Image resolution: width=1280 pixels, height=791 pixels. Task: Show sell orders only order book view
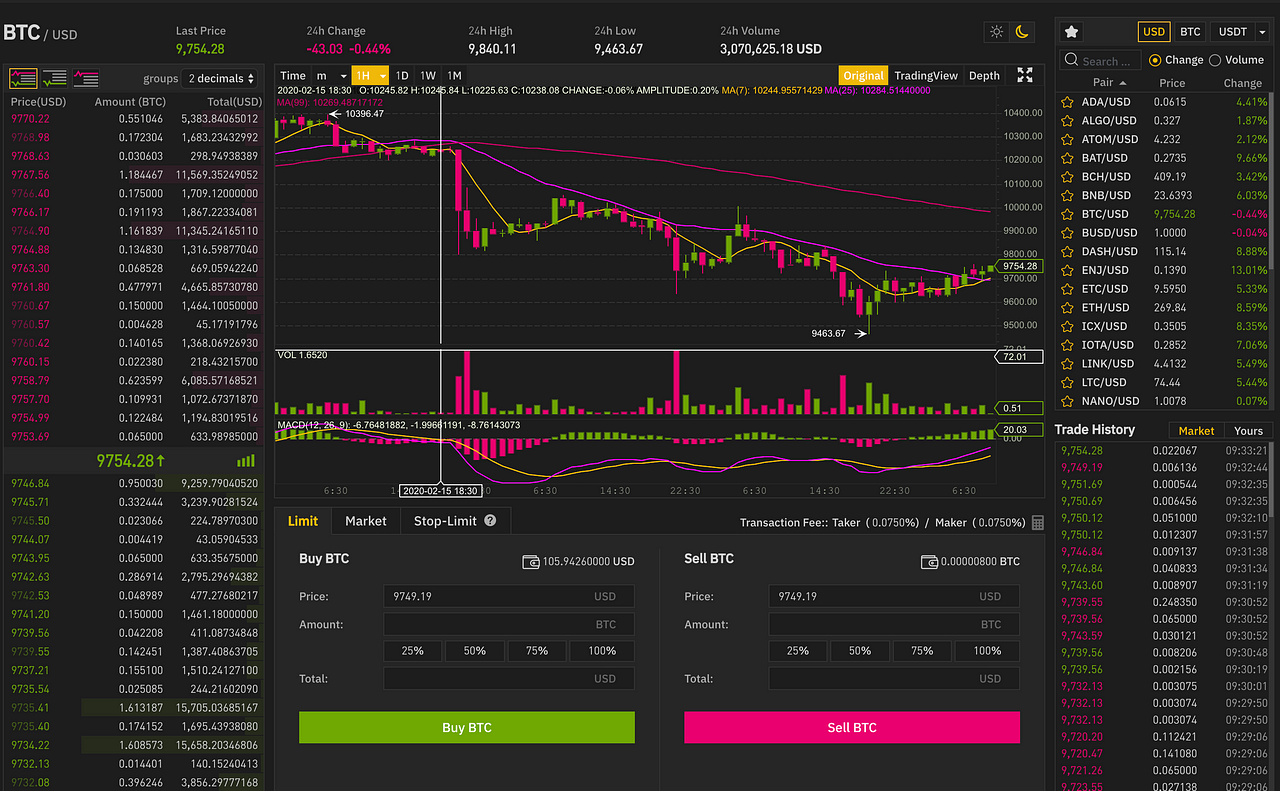point(86,78)
